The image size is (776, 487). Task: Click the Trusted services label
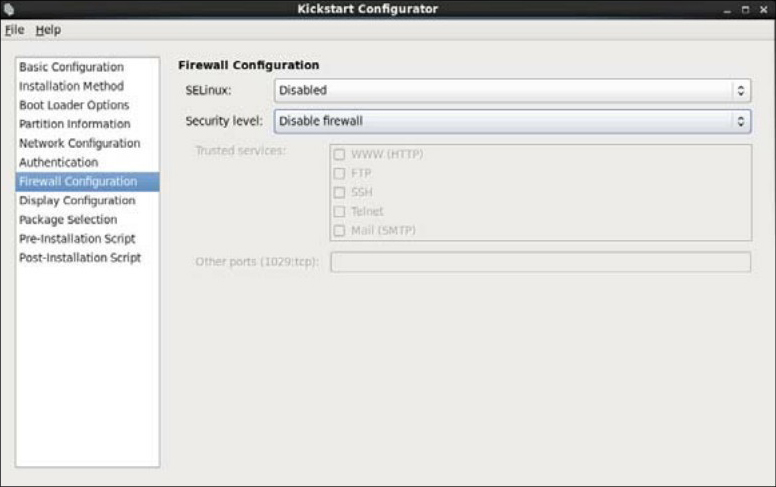241,150
